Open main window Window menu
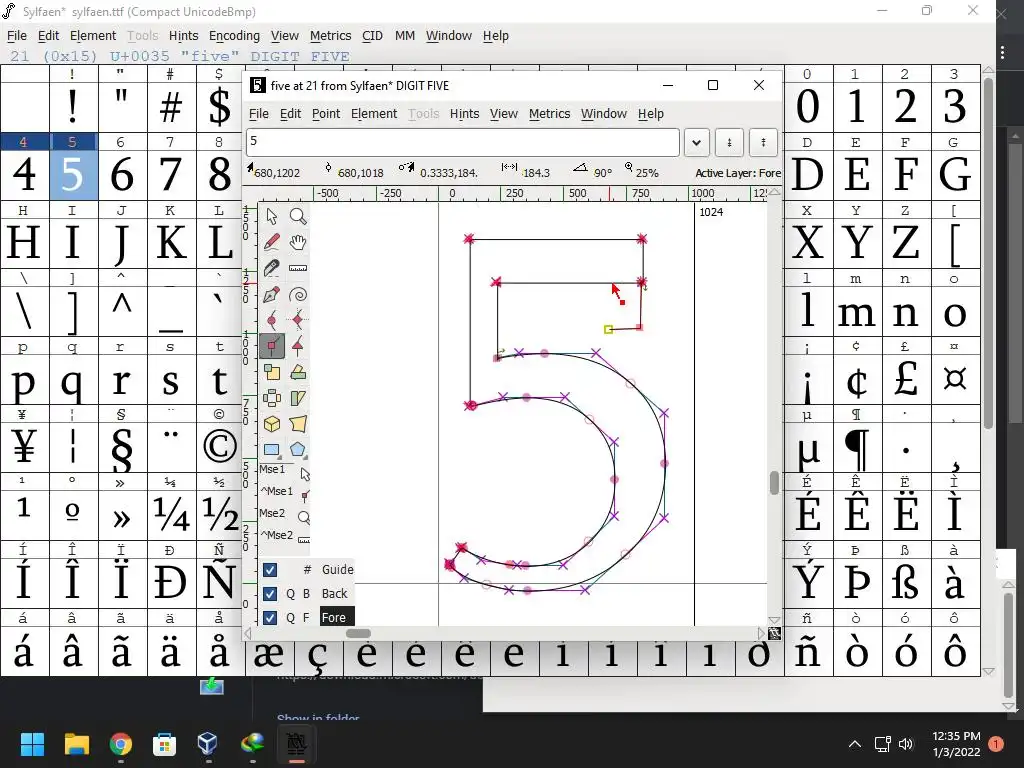Viewport: 1024px width, 768px height. click(449, 36)
